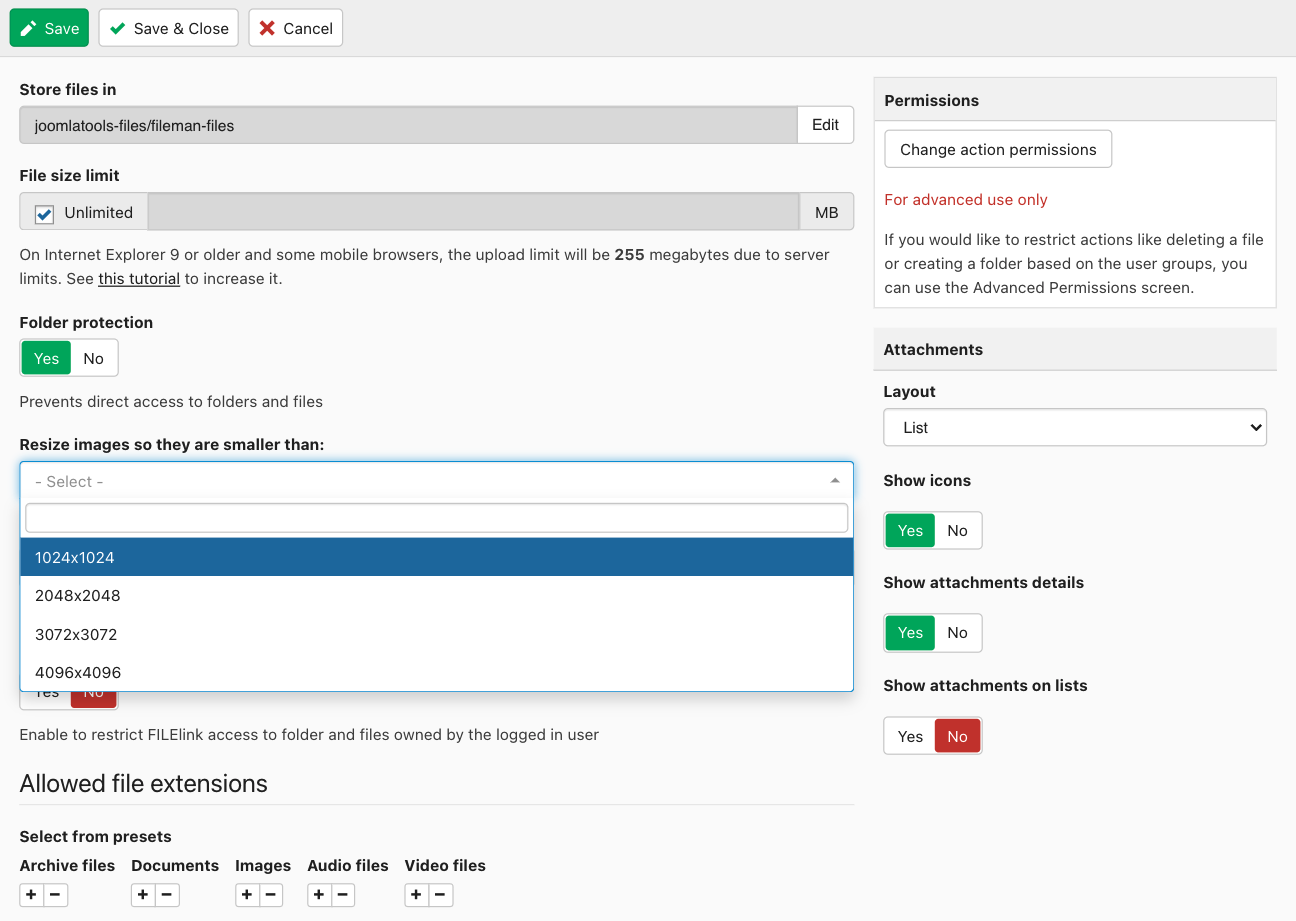Enable Show attachments on lists with Yes

910,737
